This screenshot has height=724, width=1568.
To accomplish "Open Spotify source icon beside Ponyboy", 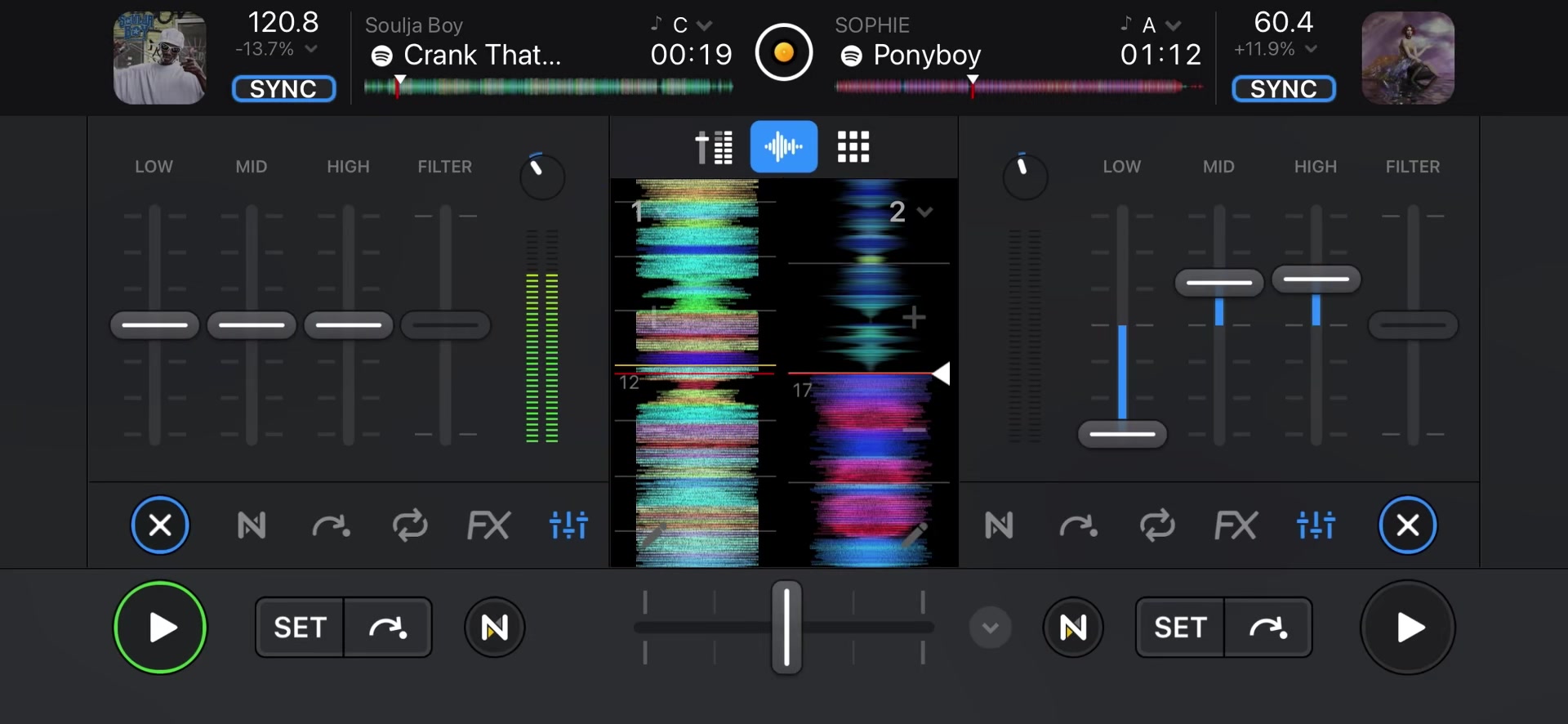I will [x=852, y=56].
